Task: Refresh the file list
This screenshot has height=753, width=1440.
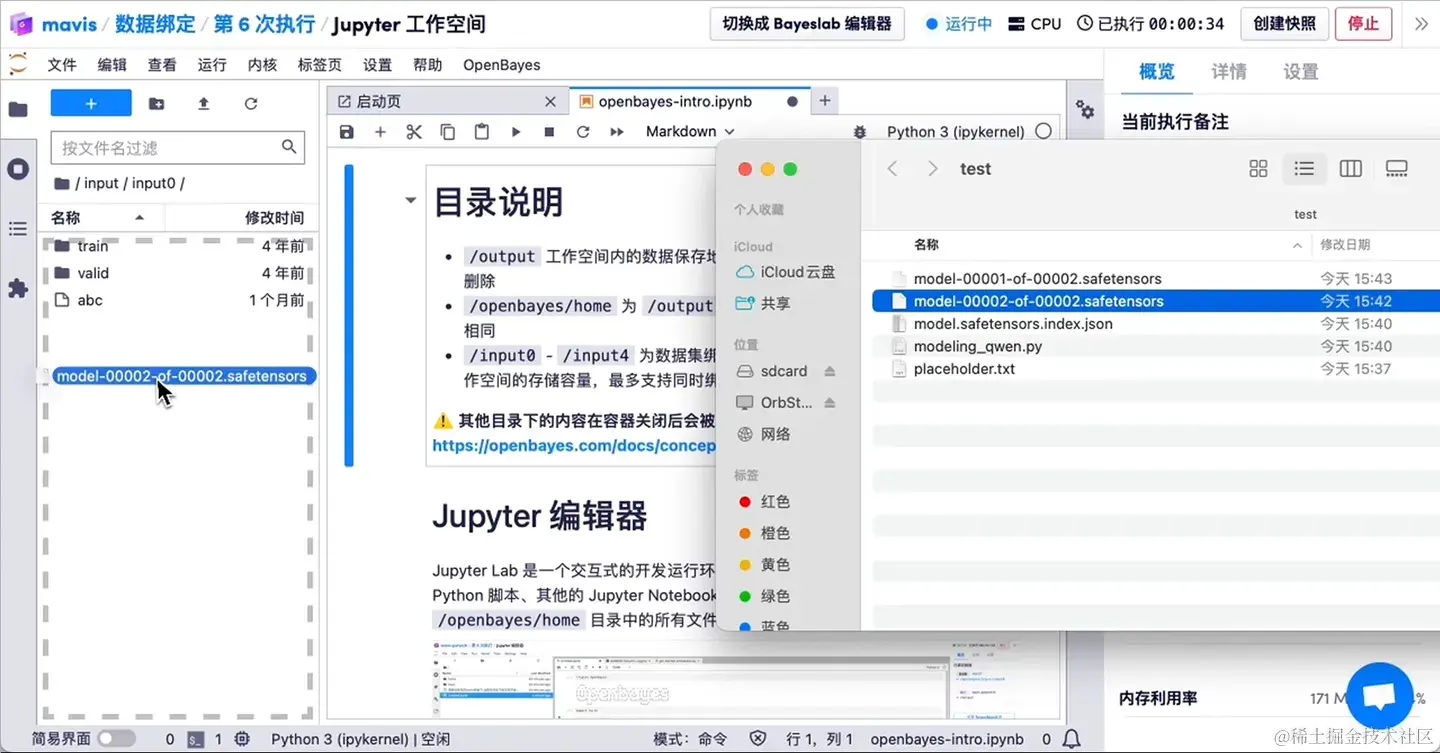Action: click(x=251, y=103)
